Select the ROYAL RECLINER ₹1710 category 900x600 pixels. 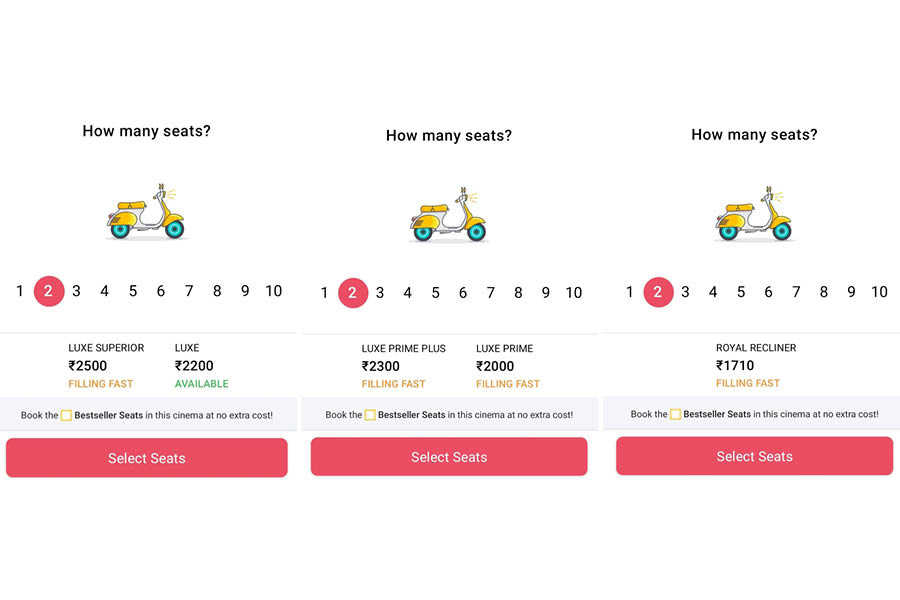click(x=755, y=365)
